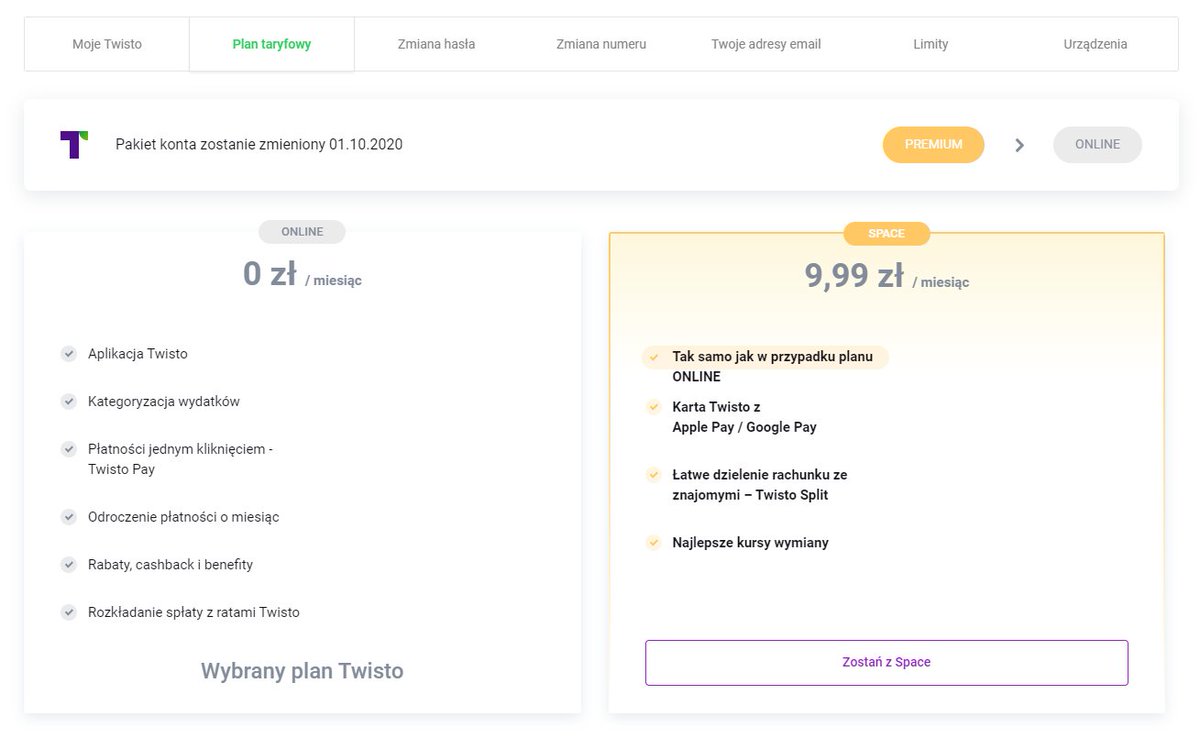Click the 0 zł price
This screenshot has width=1200, height=738.
(270, 273)
